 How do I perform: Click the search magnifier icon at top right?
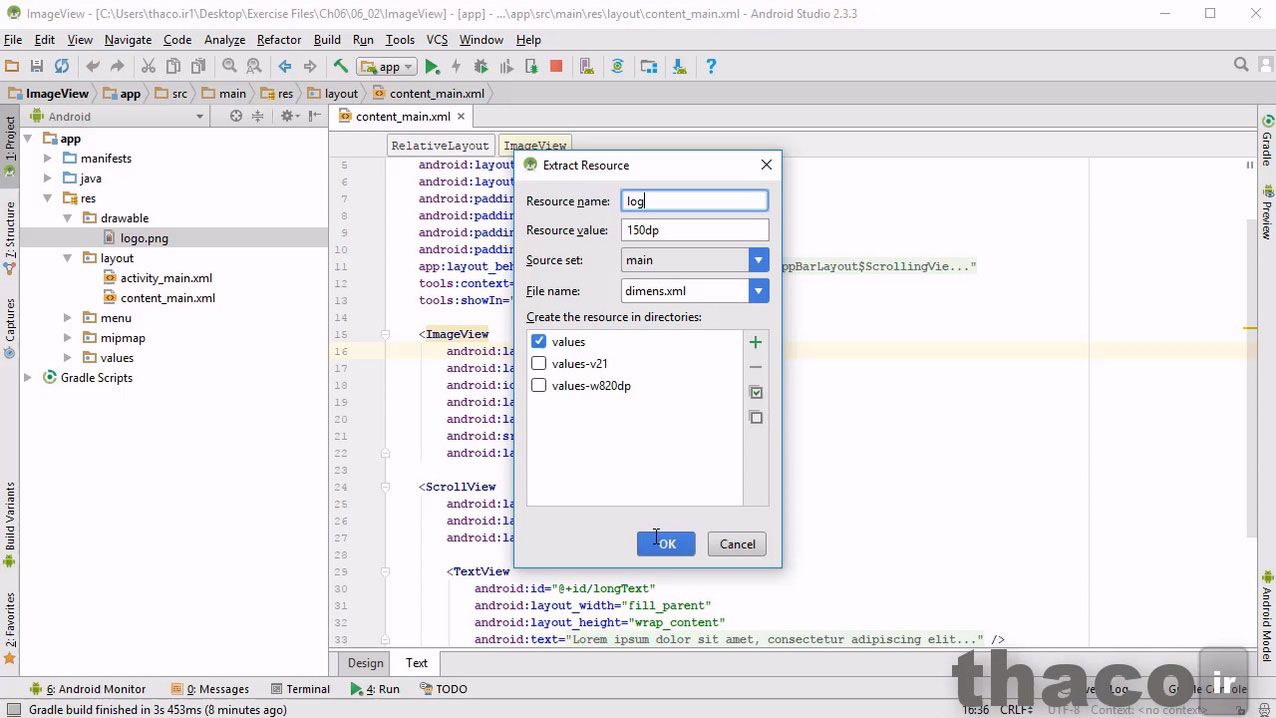click(x=1241, y=65)
